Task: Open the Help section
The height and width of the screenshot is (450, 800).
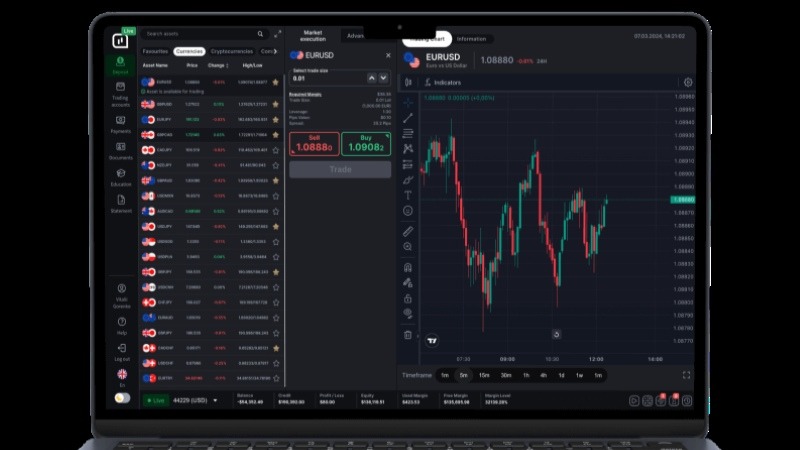Action: pos(121,326)
